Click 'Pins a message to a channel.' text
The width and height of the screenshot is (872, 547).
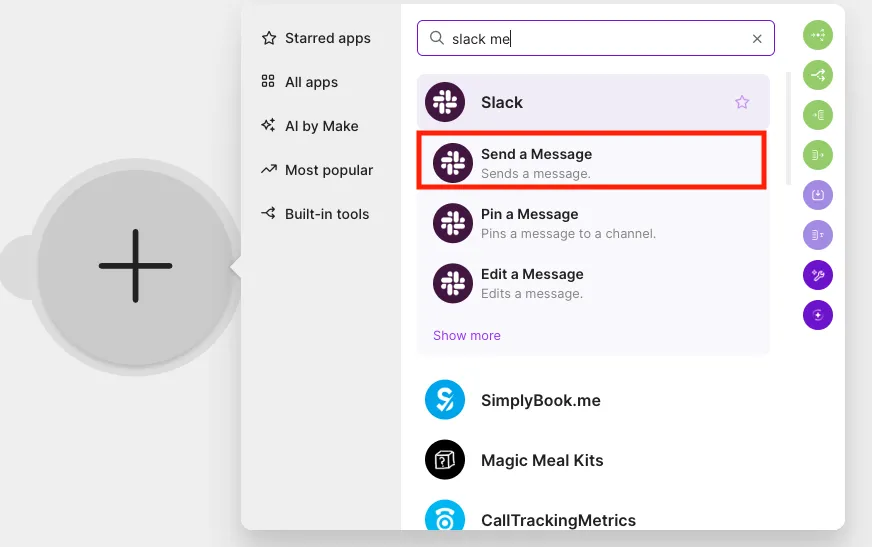tap(568, 233)
